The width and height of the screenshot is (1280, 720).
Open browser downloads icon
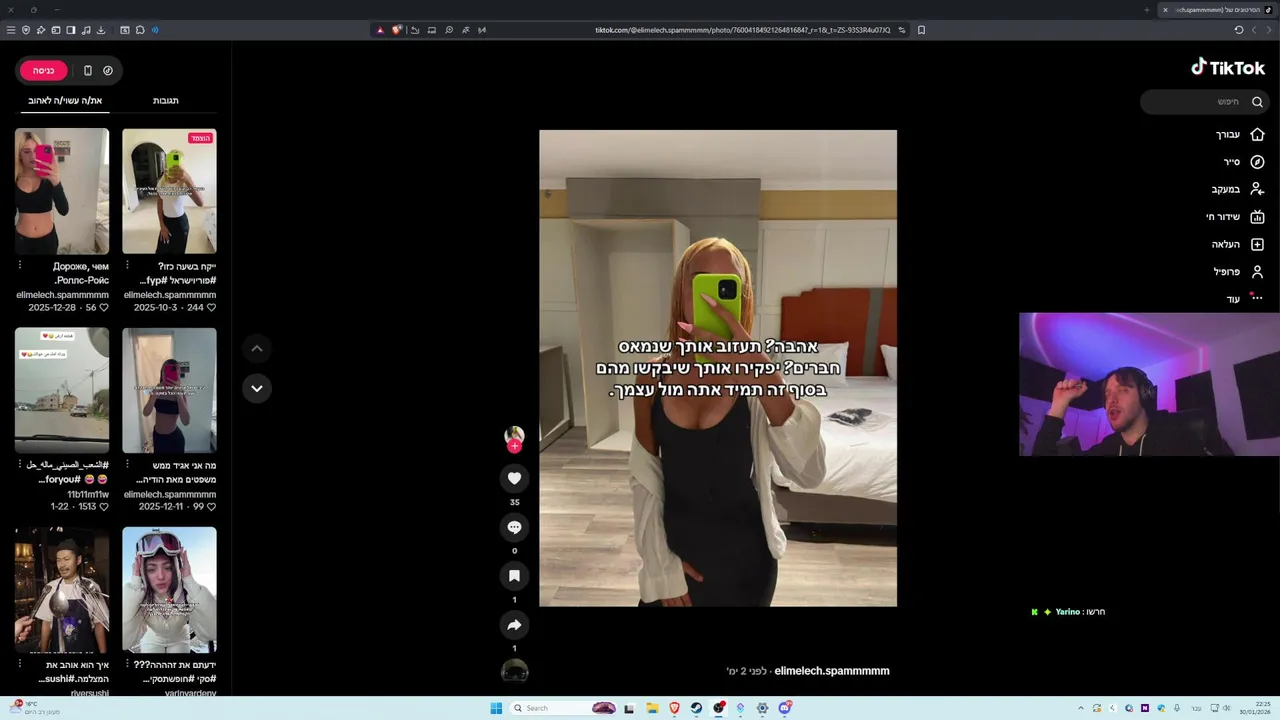tap(101, 30)
